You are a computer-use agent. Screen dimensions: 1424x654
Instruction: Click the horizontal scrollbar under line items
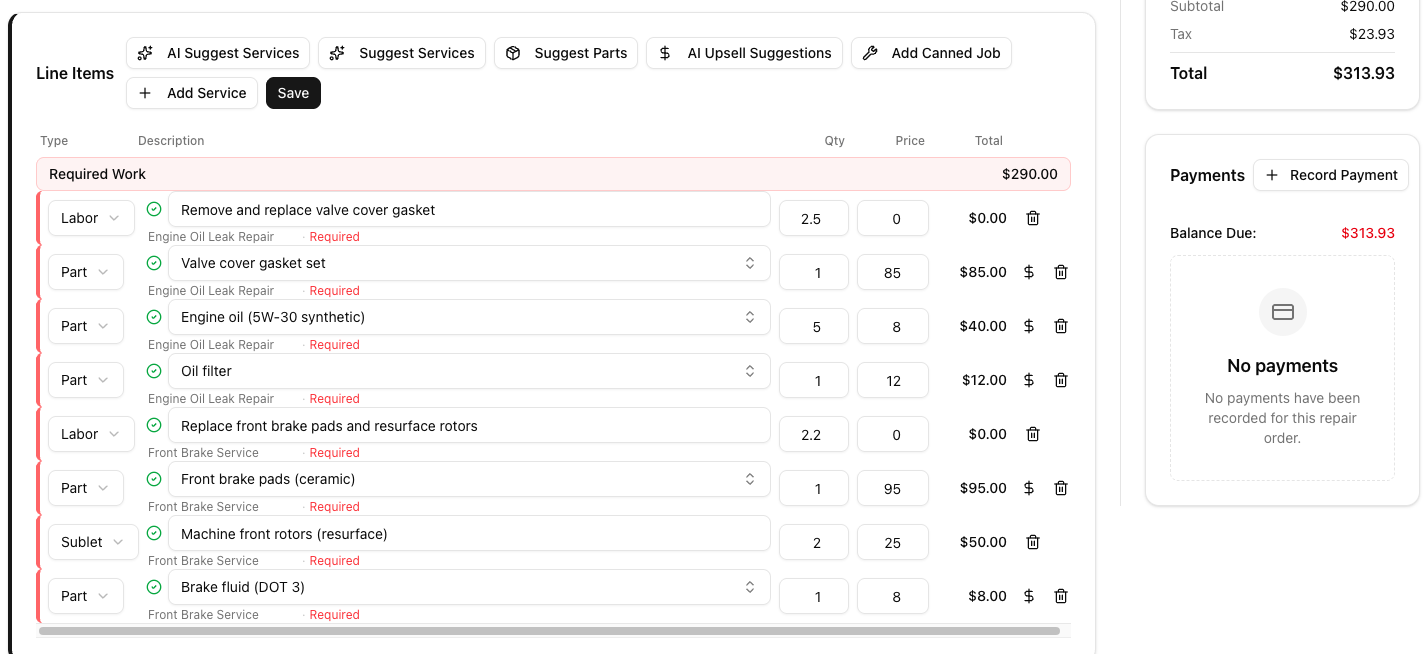click(x=549, y=631)
